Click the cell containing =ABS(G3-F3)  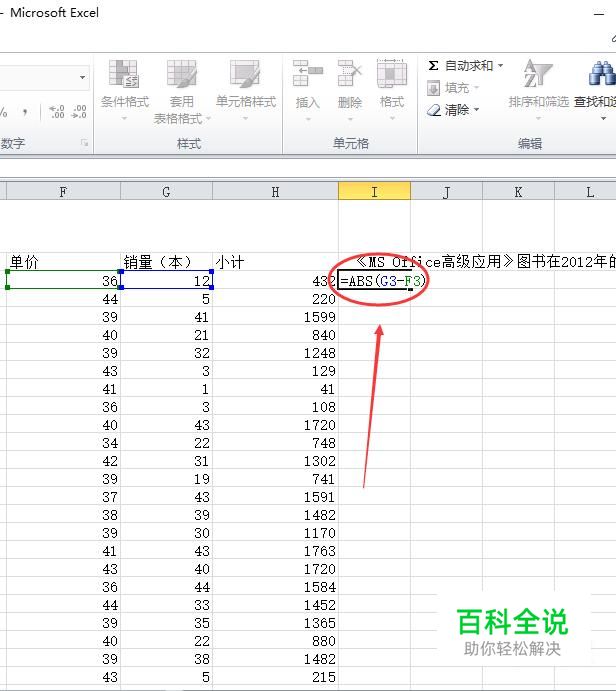click(374, 280)
